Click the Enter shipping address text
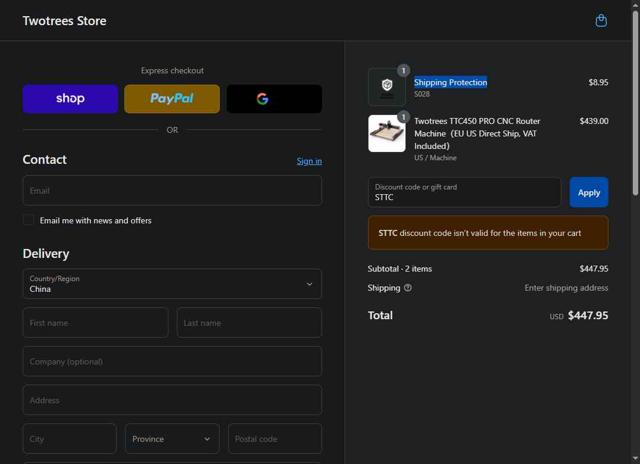 pos(566,288)
